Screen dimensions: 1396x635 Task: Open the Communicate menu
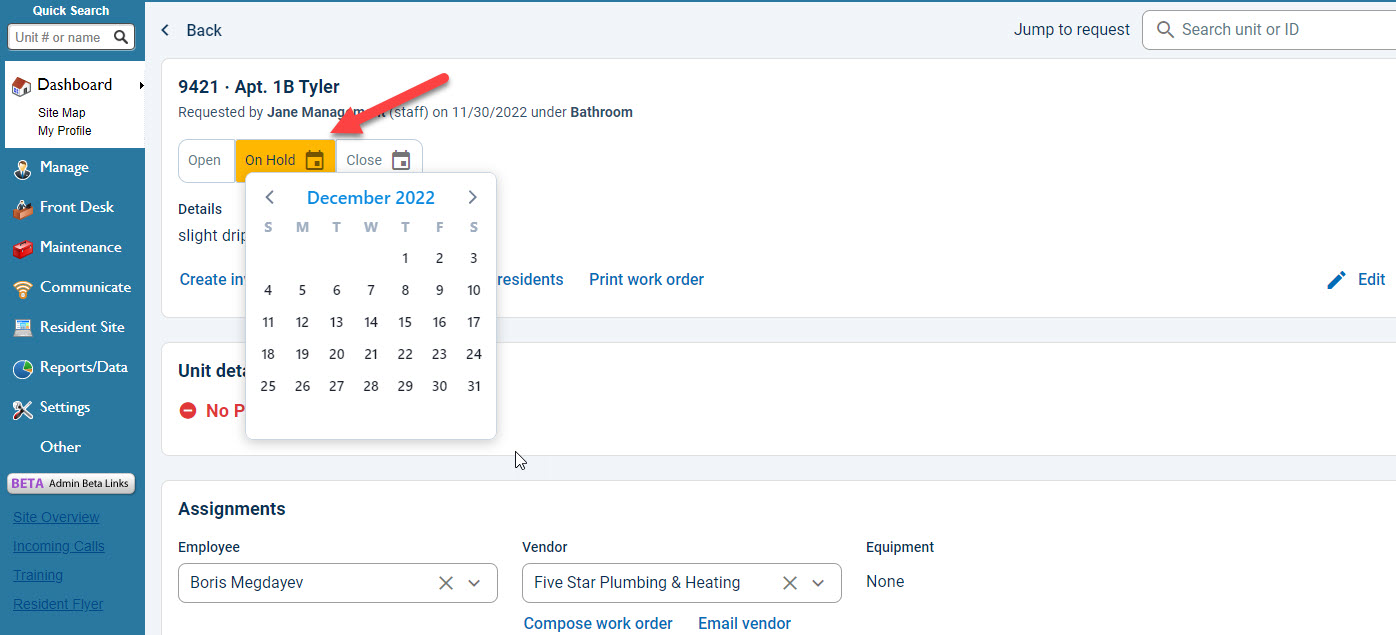pos(85,287)
